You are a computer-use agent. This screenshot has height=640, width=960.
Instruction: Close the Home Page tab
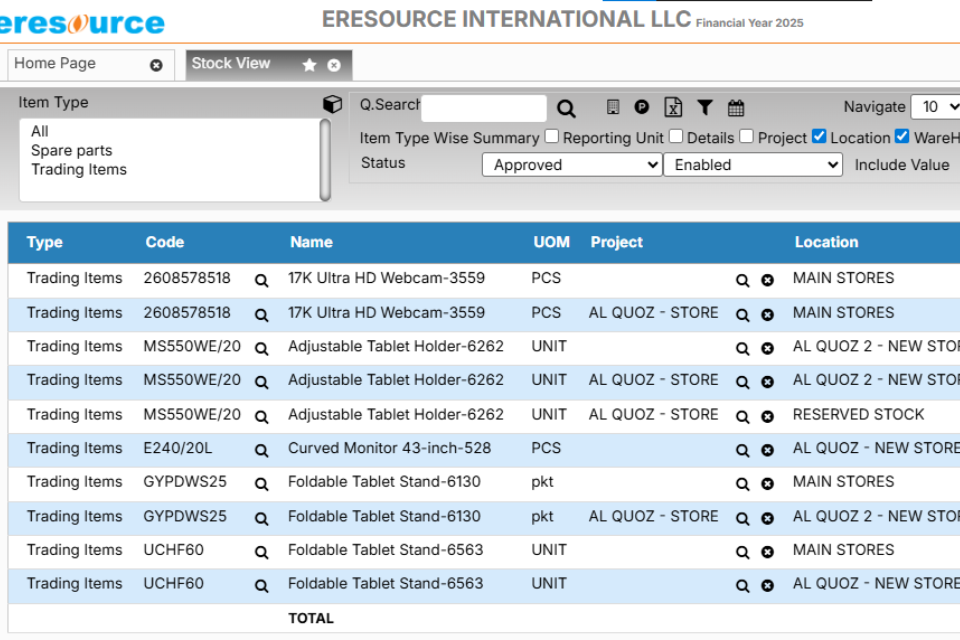coord(156,65)
